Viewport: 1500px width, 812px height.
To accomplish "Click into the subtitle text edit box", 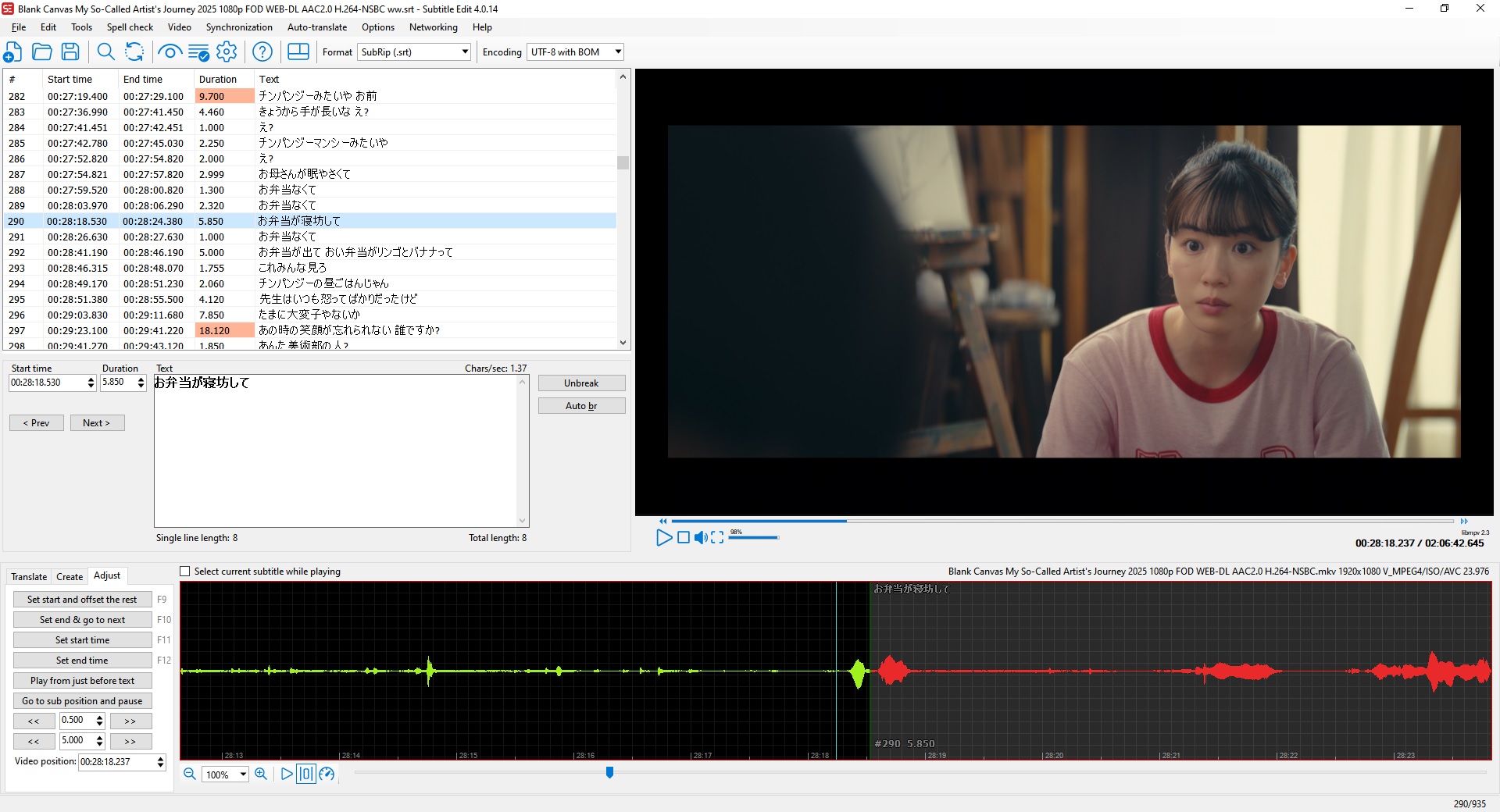I will point(336,451).
